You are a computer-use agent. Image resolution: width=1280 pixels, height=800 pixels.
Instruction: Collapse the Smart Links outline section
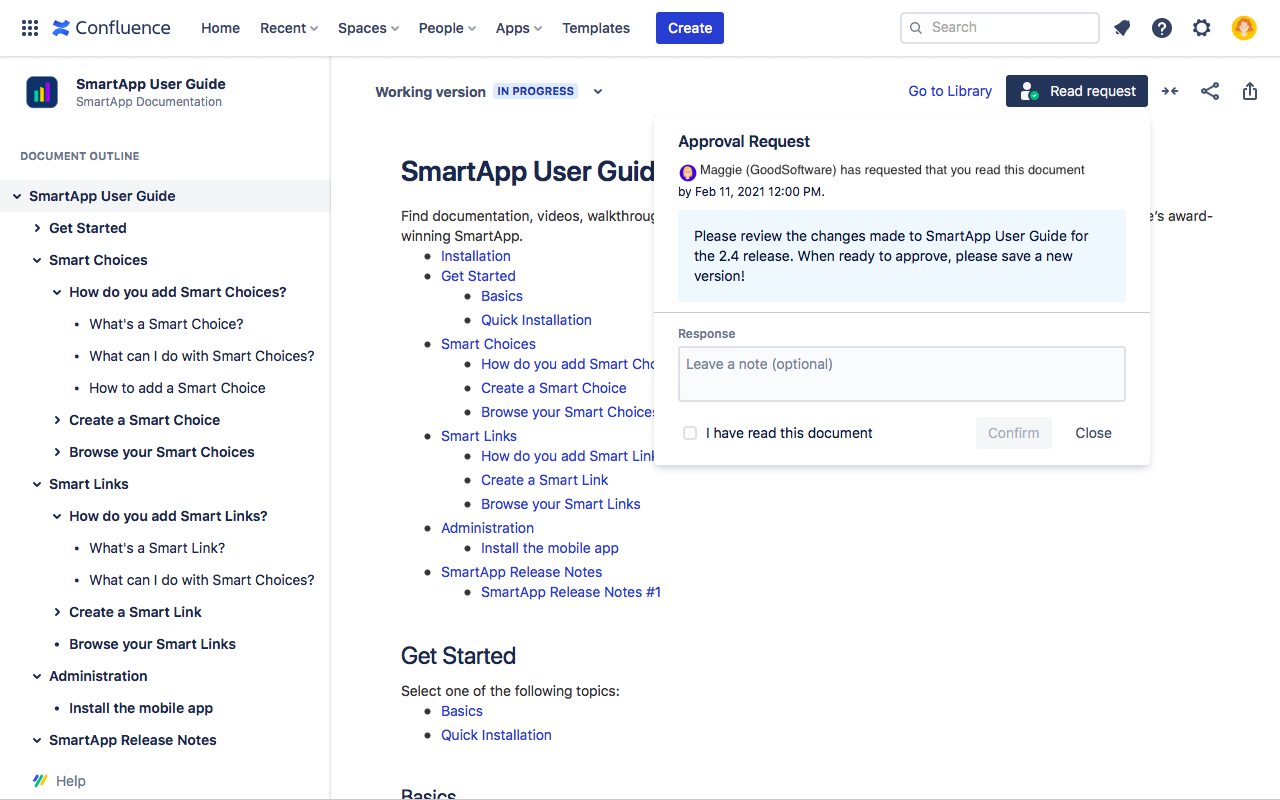37,484
